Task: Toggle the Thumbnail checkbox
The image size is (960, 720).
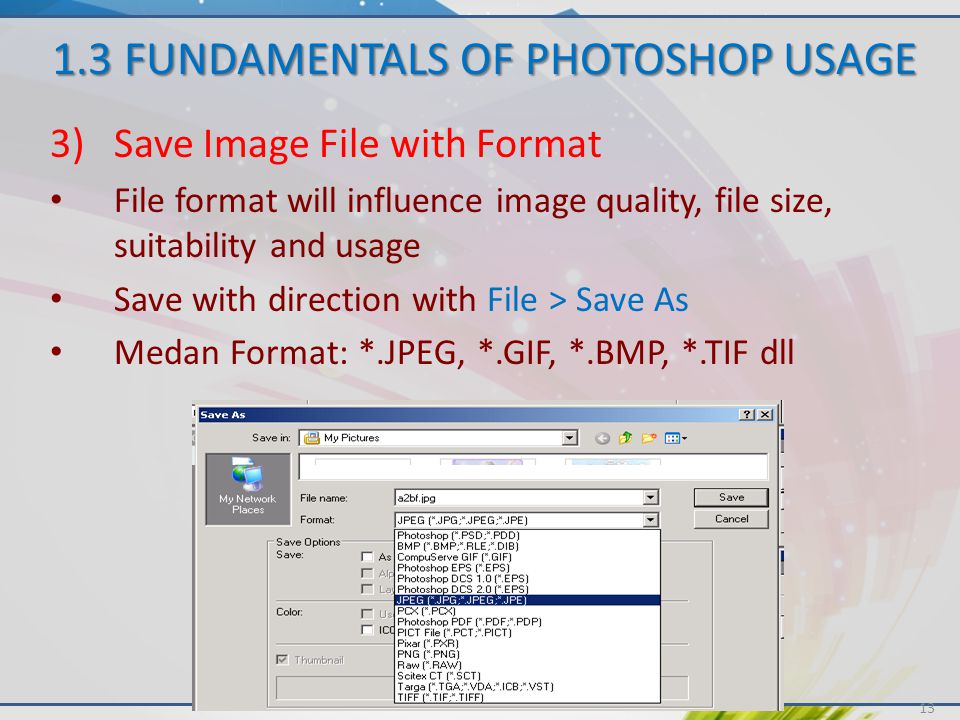Action: coord(282,659)
